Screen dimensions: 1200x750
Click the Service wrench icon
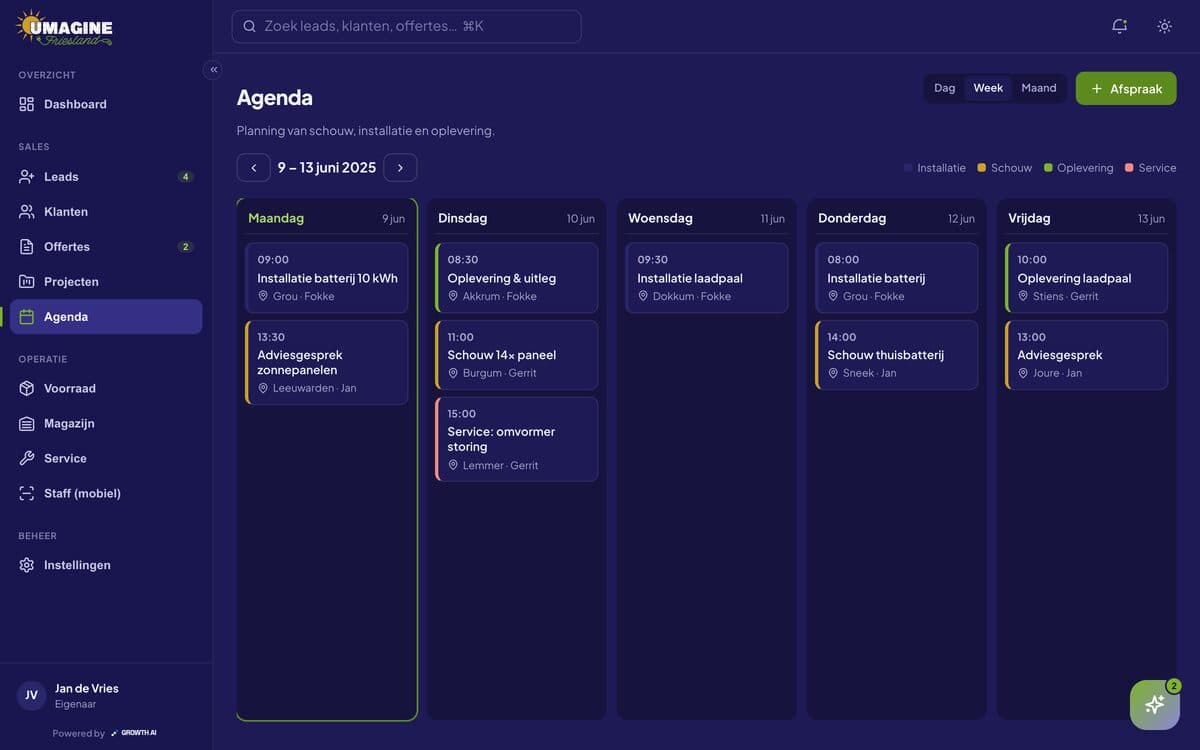click(x=27, y=458)
